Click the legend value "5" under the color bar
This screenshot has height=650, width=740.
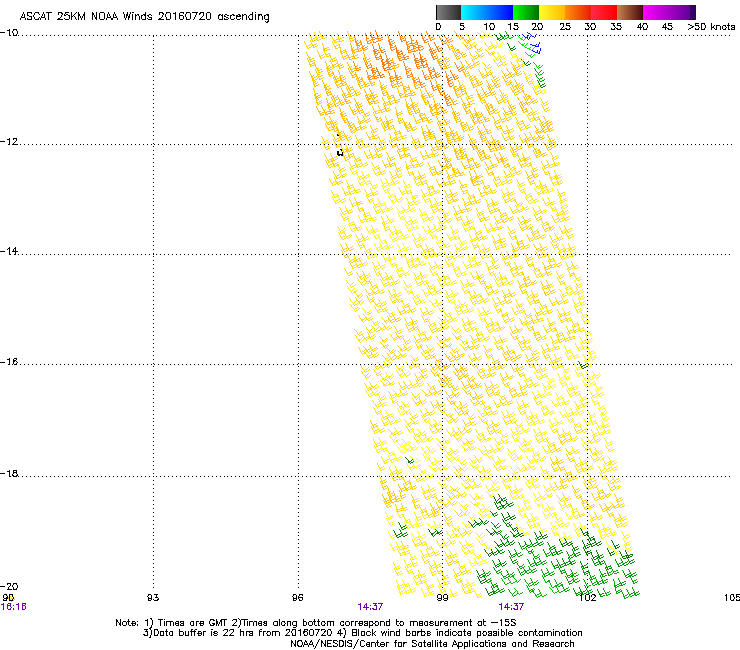(x=462, y=27)
